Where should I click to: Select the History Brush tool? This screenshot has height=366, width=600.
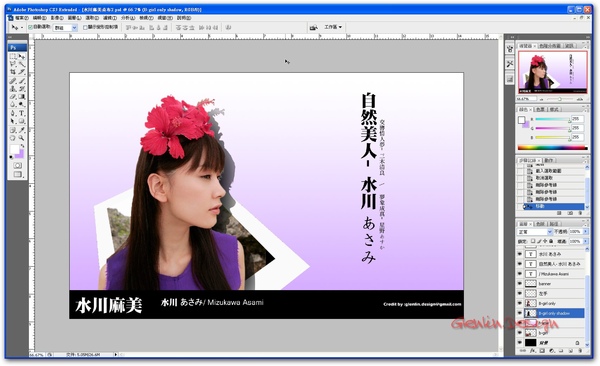22,89
